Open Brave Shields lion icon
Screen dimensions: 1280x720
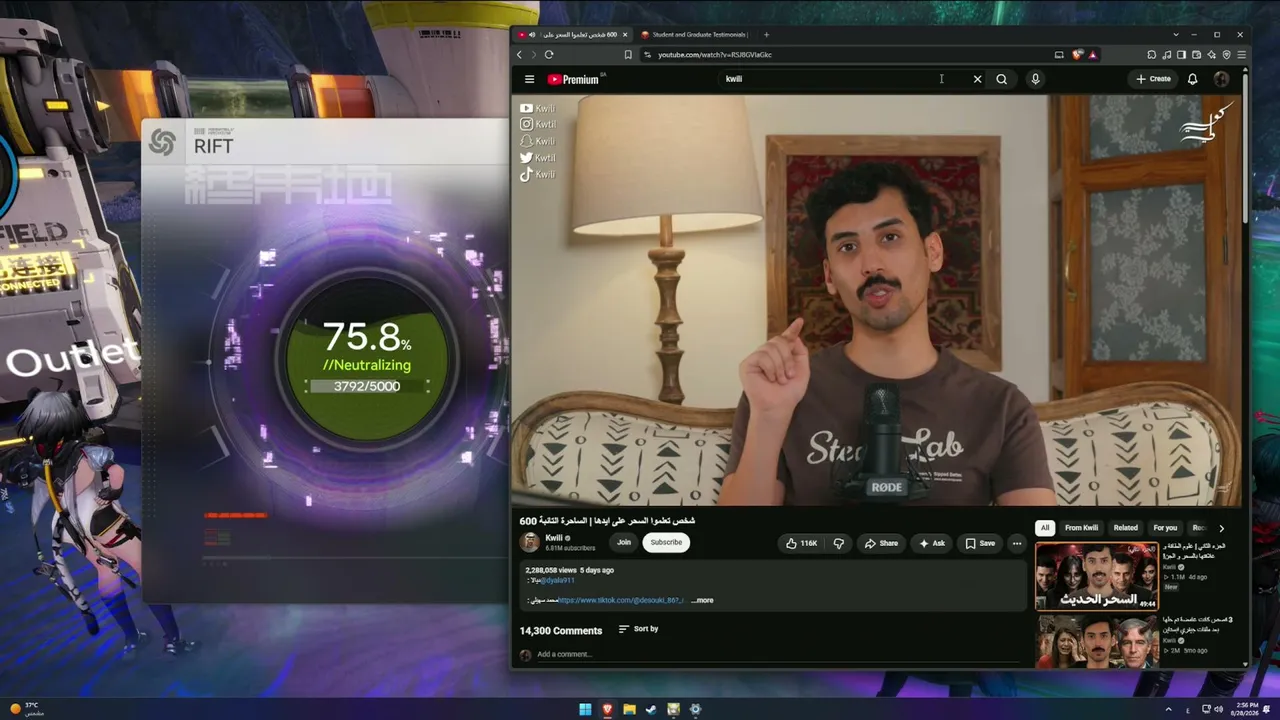pos(1077,55)
